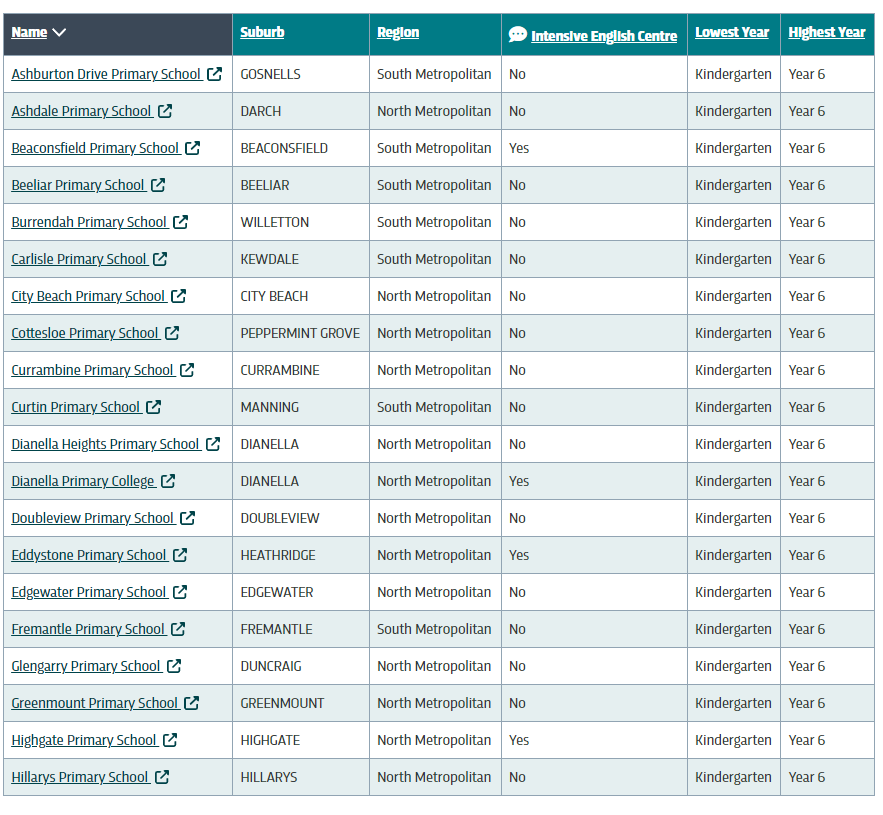883x815 pixels.
Task: Open Dianella Primary College link
Action: (x=83, y=481)
